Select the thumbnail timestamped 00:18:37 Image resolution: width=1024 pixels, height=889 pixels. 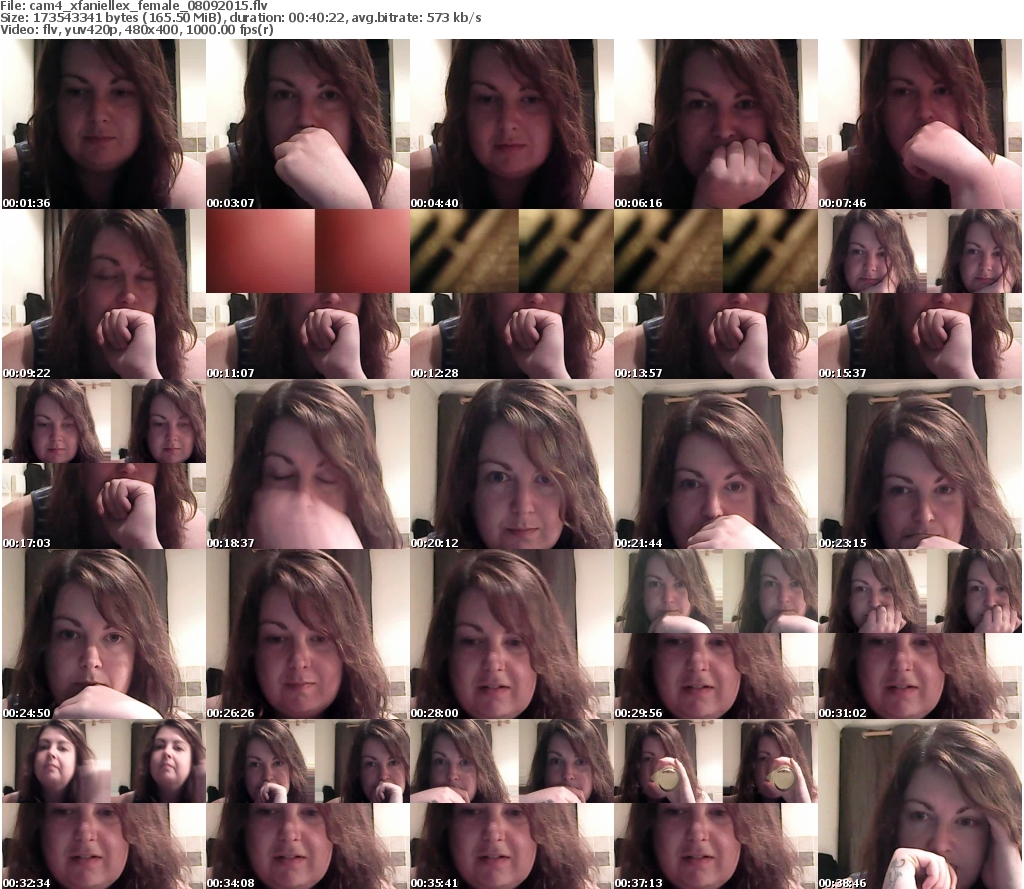tap(308, 464)
